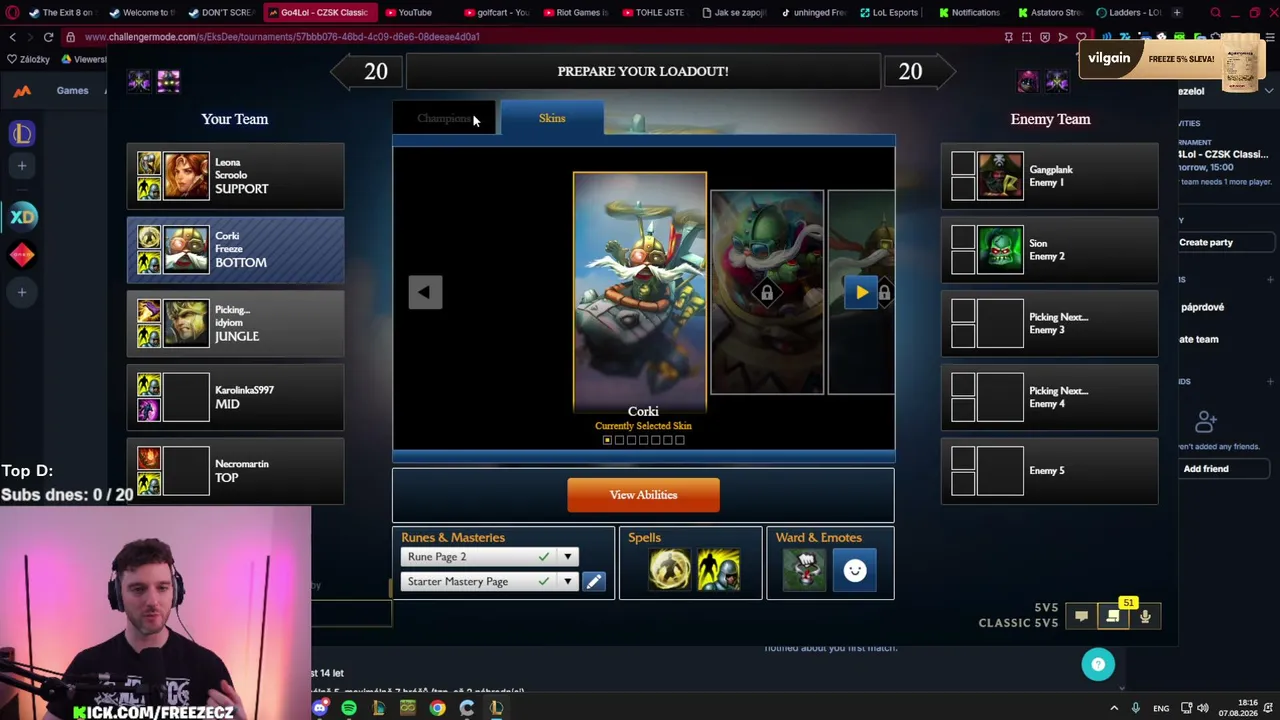Click the Challengermode logo icon
The height and width of the screenshot is (720, 1280).
pos(22,90)
